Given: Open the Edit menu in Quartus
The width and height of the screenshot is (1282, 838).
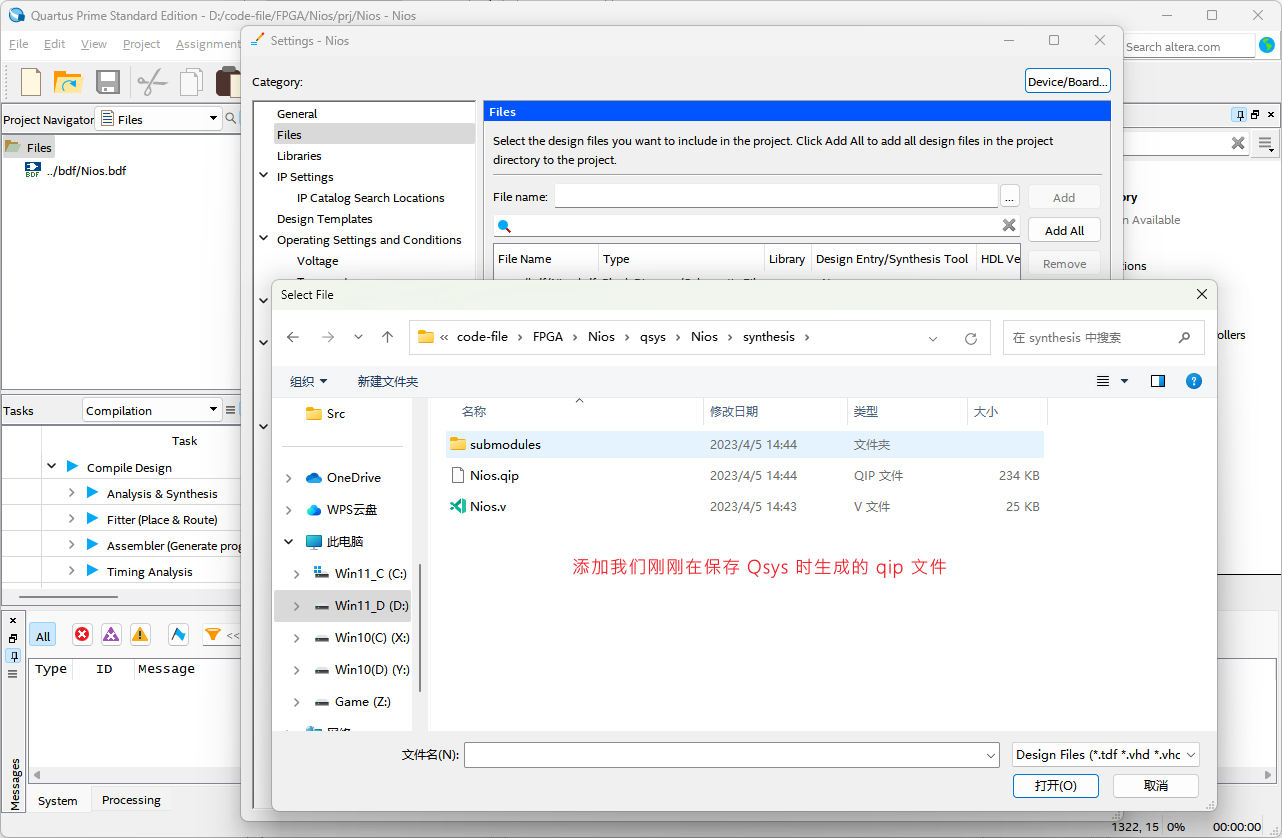Looking at the screenshot, I should pyautogui.click(x=55, y=44).
